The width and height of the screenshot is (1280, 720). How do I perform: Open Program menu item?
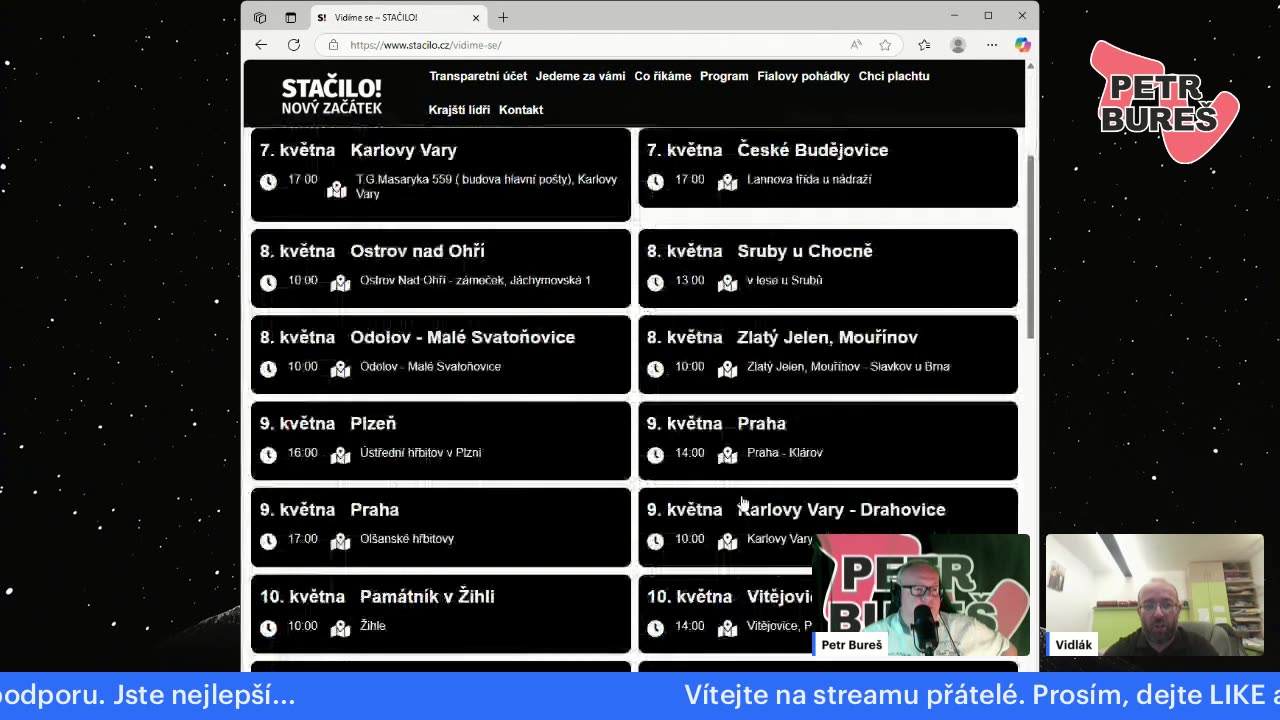coord(724,76)
